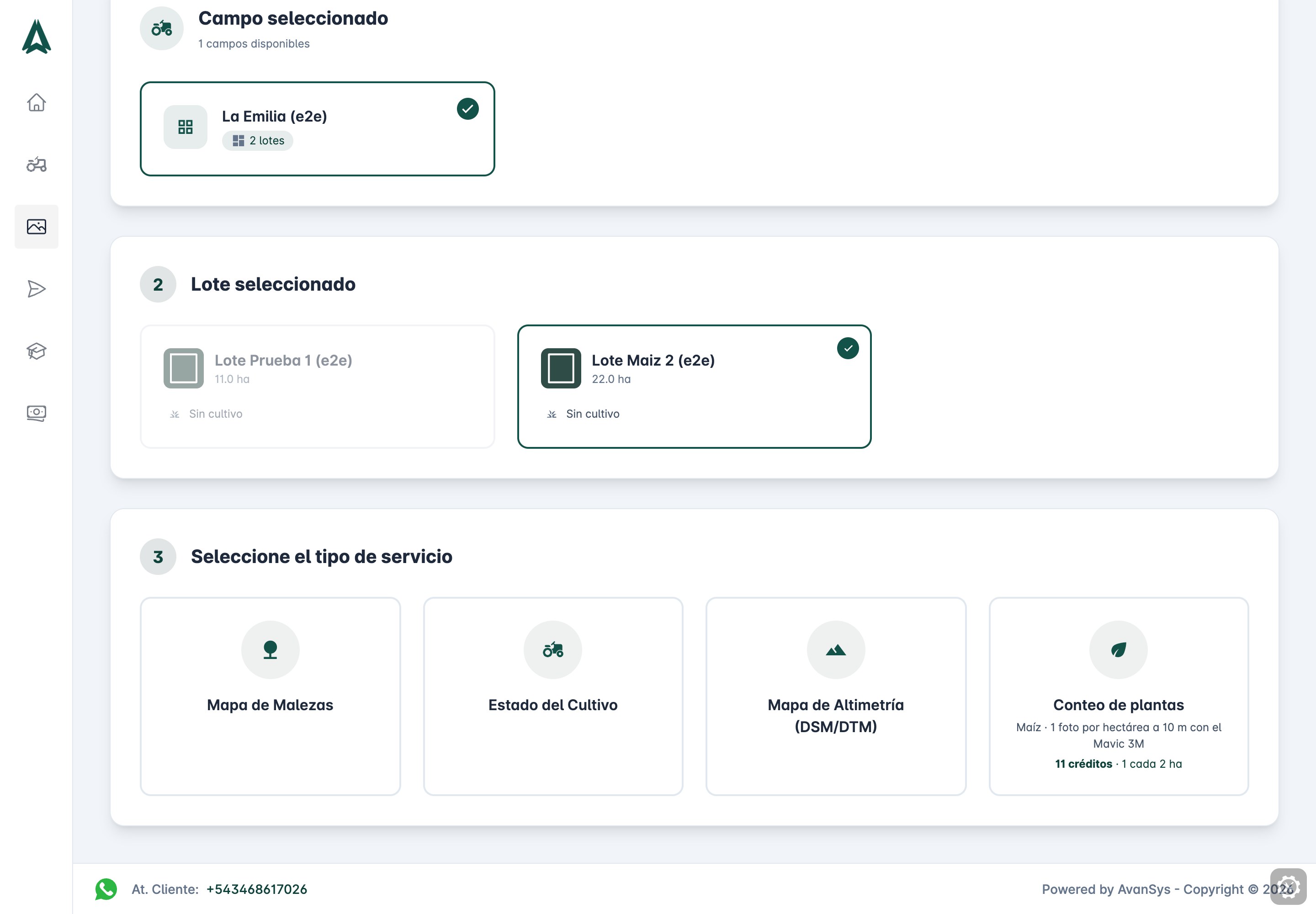Choose the Mapa de Malezas service
Viewport: 1316px width, 914px height.
[x=271, y=696]
